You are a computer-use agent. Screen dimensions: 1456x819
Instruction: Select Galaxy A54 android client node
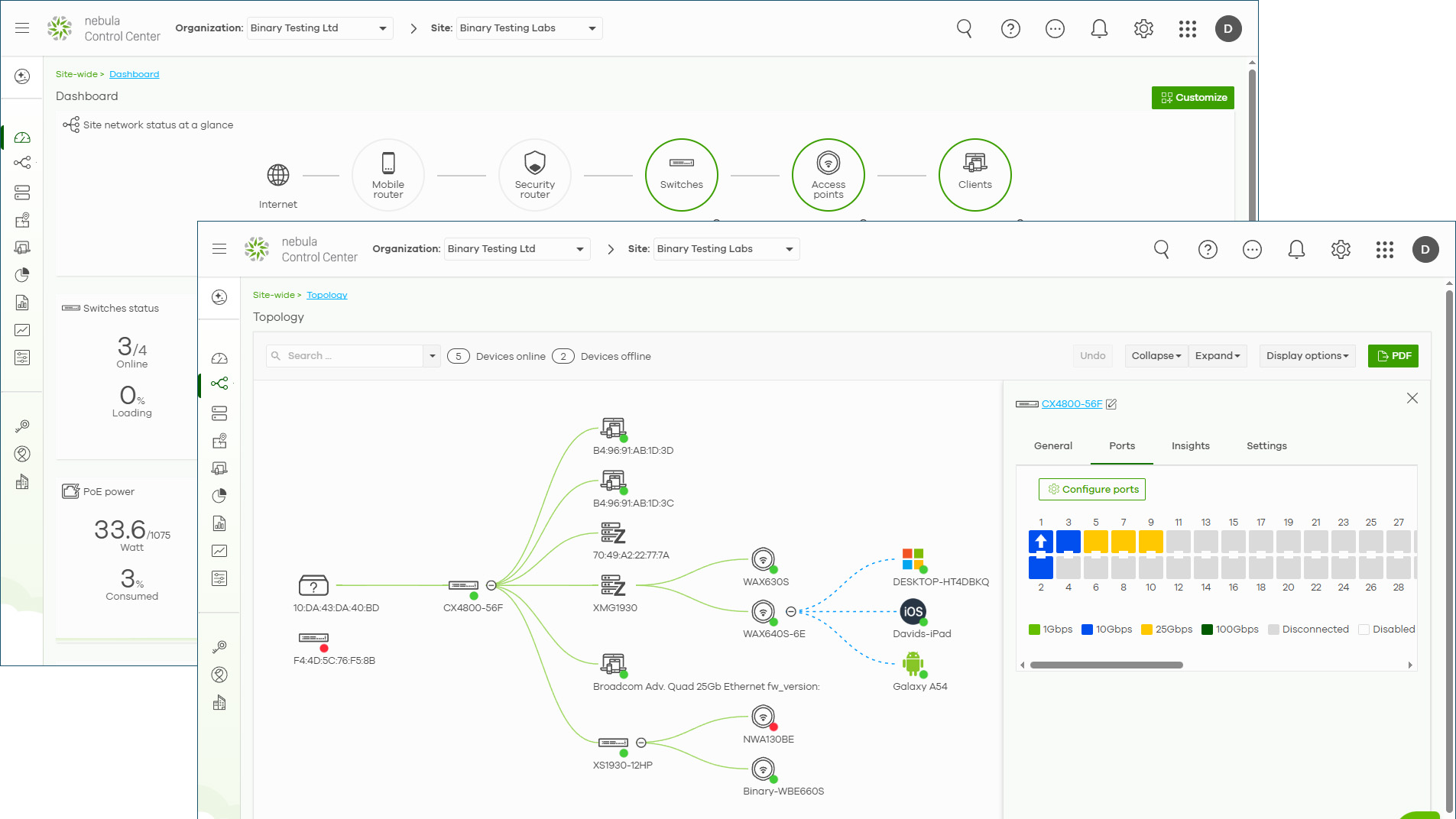point(913,663)
